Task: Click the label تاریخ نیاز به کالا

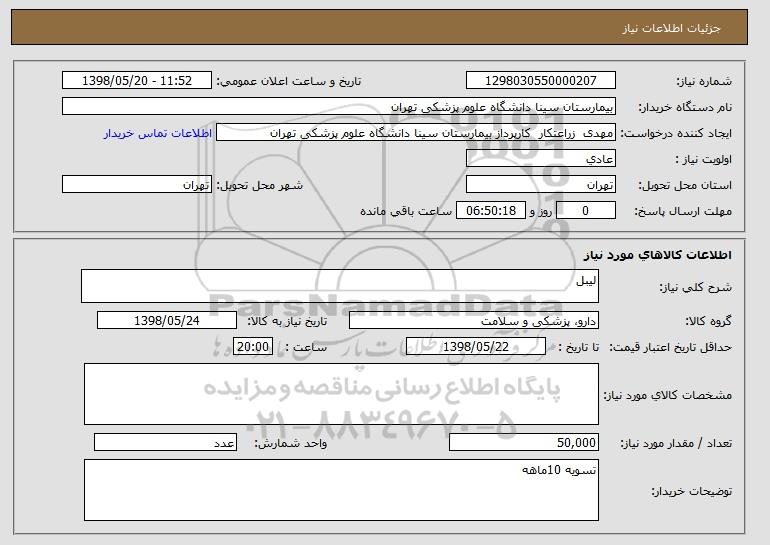Action: coord(287,321)
